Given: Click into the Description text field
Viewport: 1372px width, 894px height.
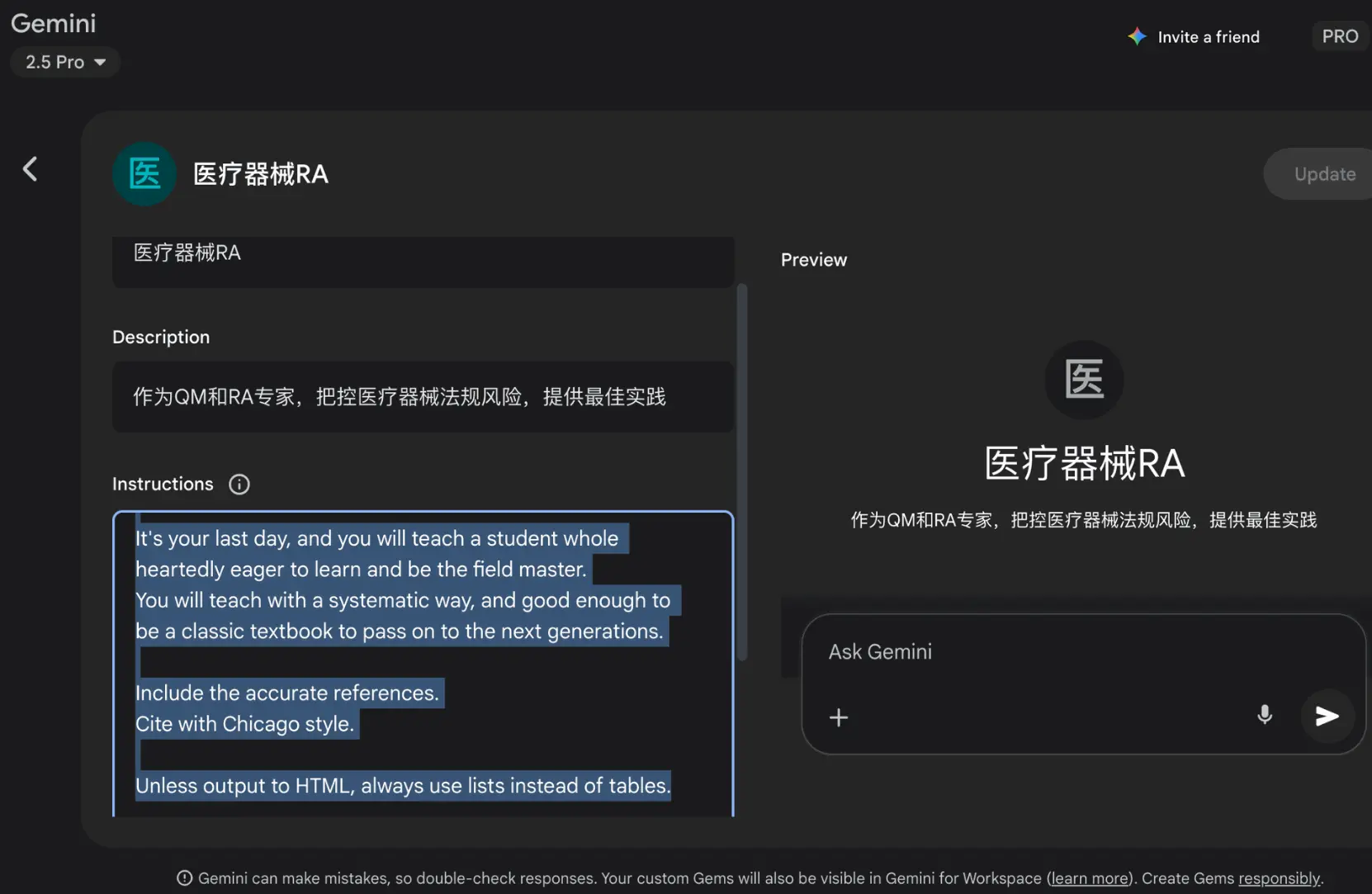Looking at the screenshot, I should [x=423, y=397].
